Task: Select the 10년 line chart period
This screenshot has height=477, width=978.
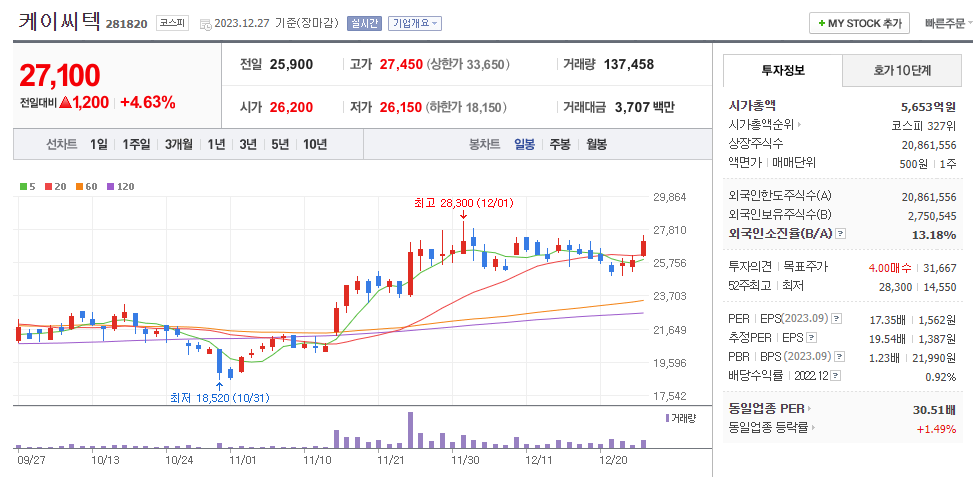Action: tap(315, 145)
